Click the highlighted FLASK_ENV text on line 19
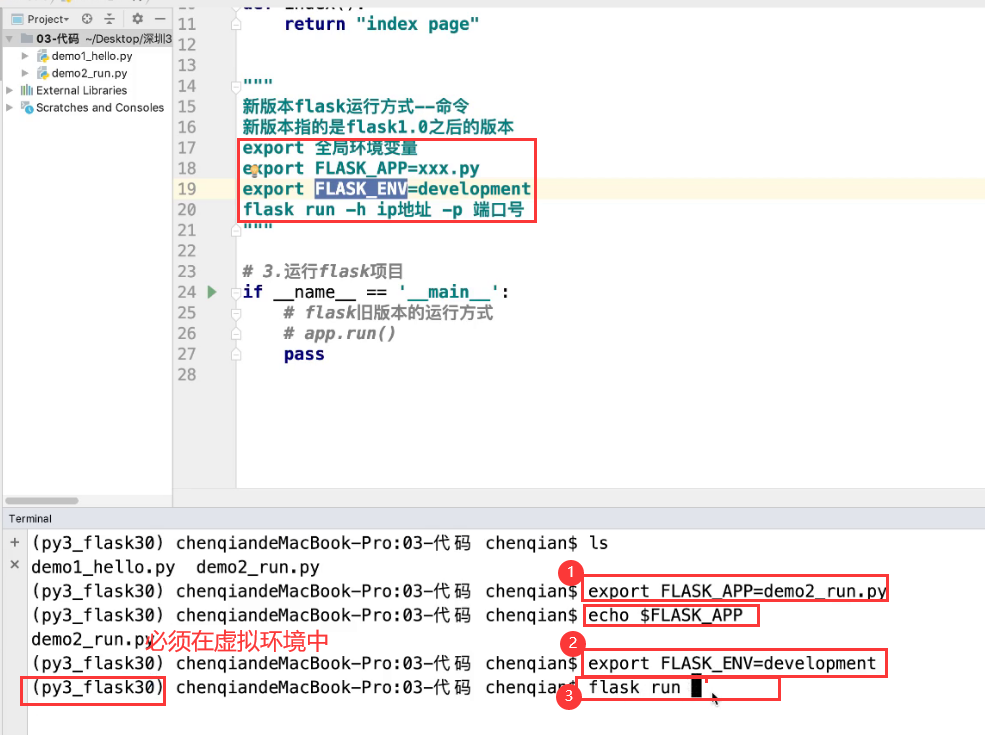The width and height of the screenshot is (985, 735). coord(361,189)
